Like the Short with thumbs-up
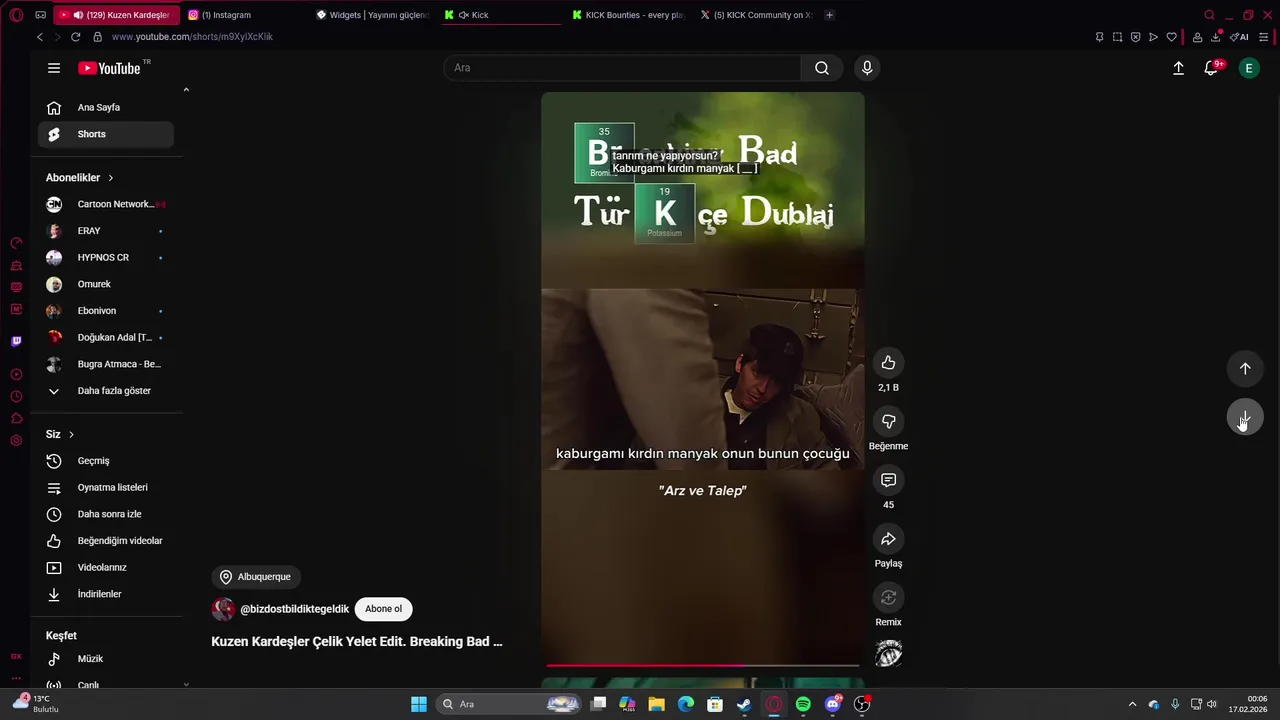This screenshot has height=720, width=1280. click(x=888, y=362)
